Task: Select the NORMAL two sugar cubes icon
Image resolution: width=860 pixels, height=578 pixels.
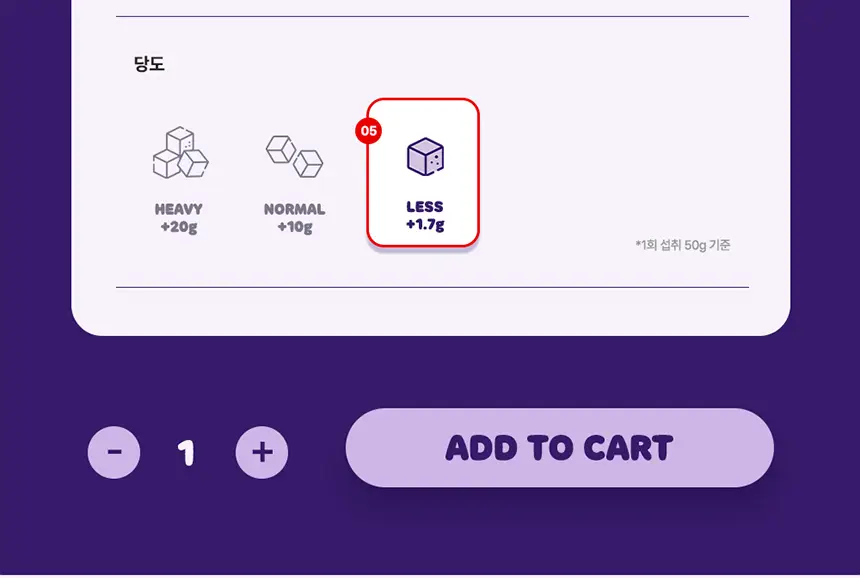Action: coord(295,156)
